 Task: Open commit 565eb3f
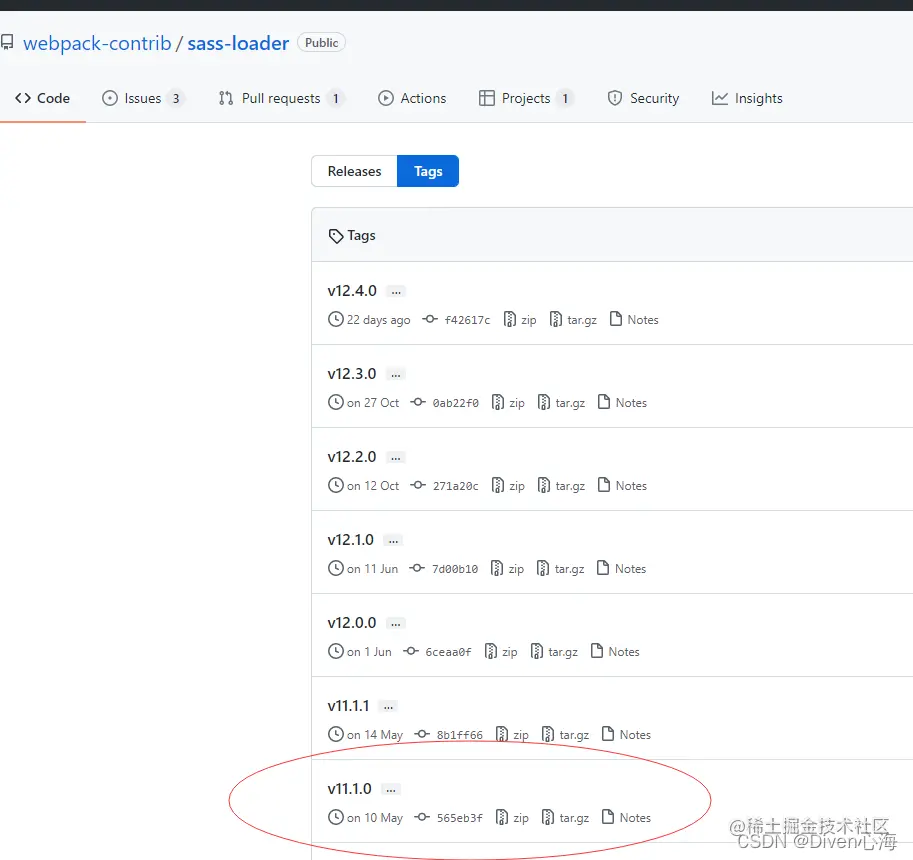tap(449, 817)
